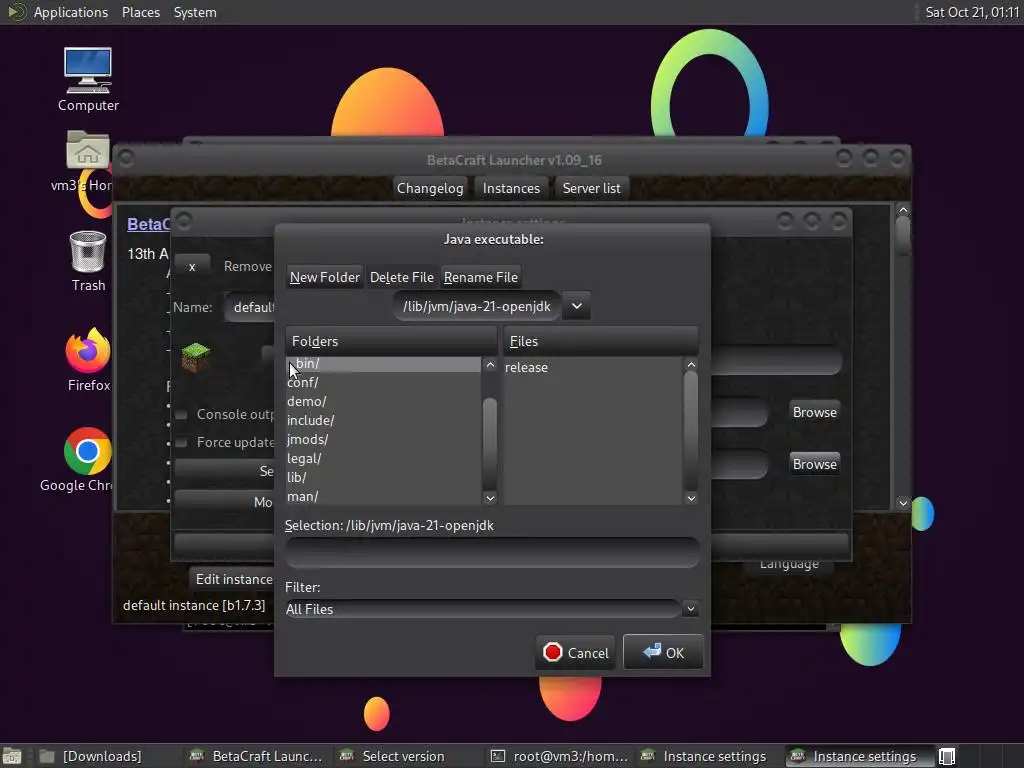Viewport: 1024px width, 768px height.
Task: Toggle the Force update checkbox
Action: 182,443
